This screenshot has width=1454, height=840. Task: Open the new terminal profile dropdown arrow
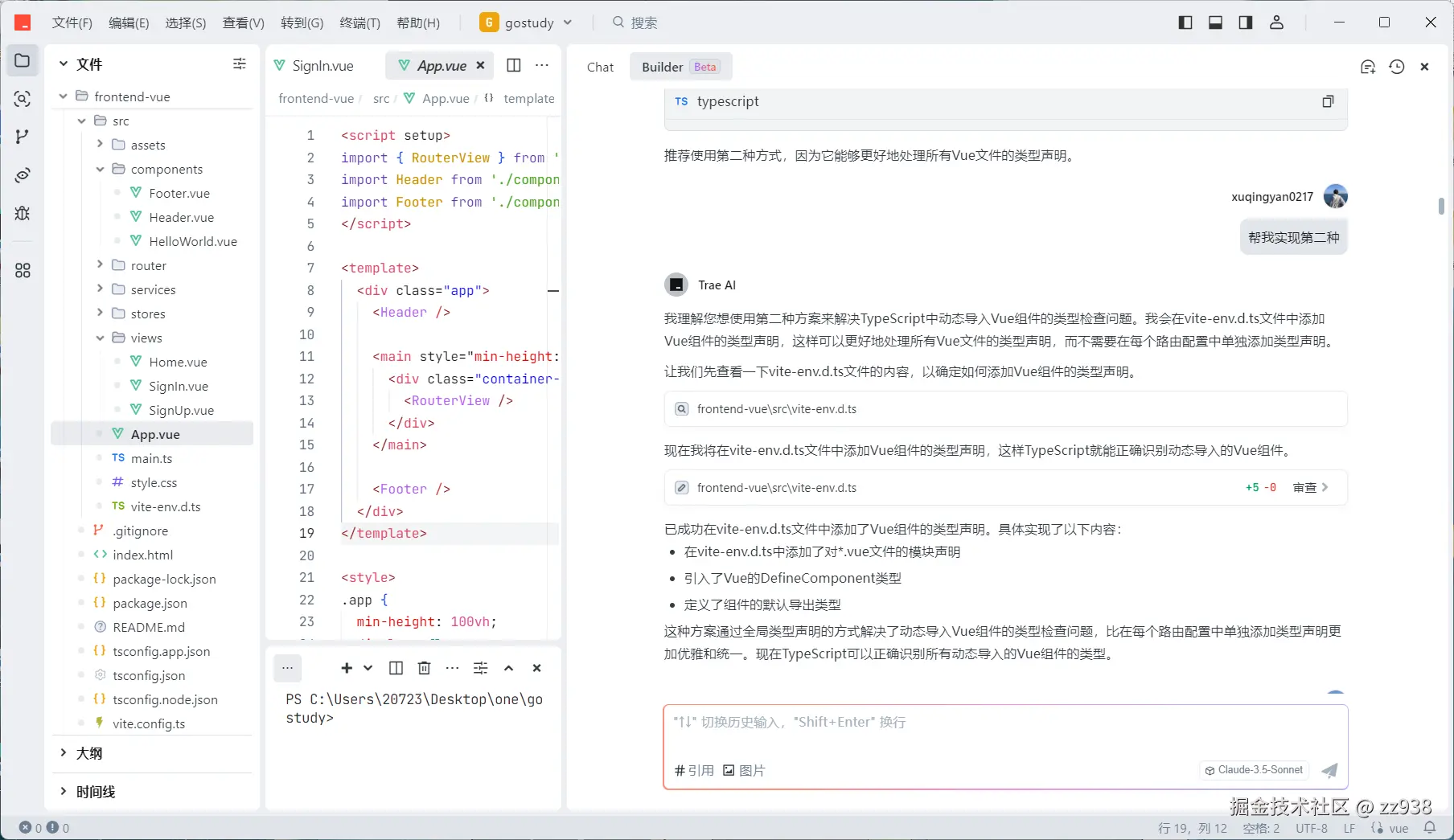point(368,668)
